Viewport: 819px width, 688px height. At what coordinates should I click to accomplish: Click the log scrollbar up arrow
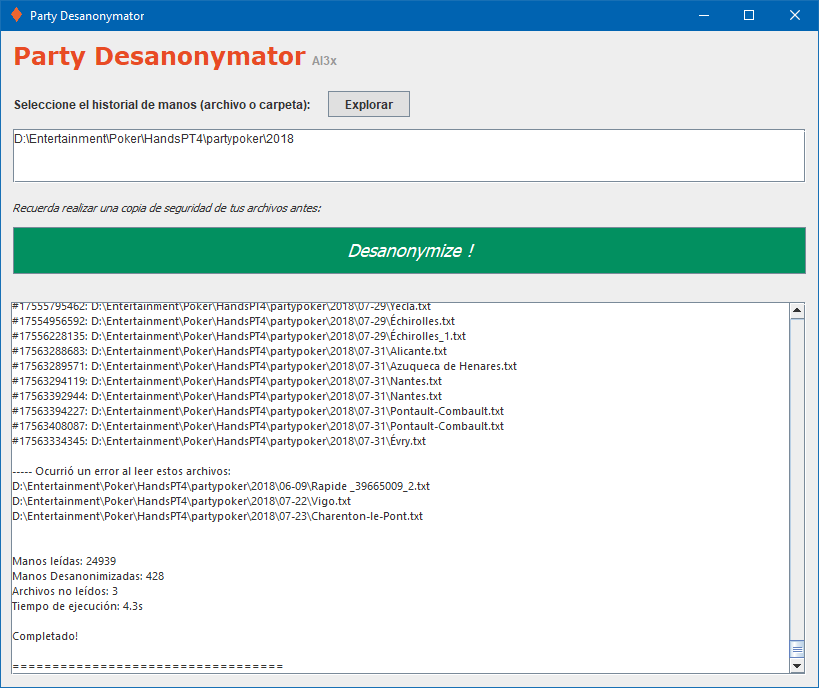pyautogui.click(x=797, y=310)
